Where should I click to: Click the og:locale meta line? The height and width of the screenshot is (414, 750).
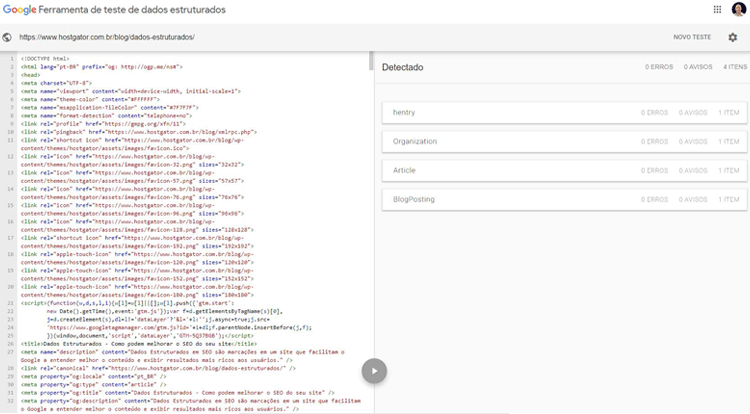coord(93,376)
